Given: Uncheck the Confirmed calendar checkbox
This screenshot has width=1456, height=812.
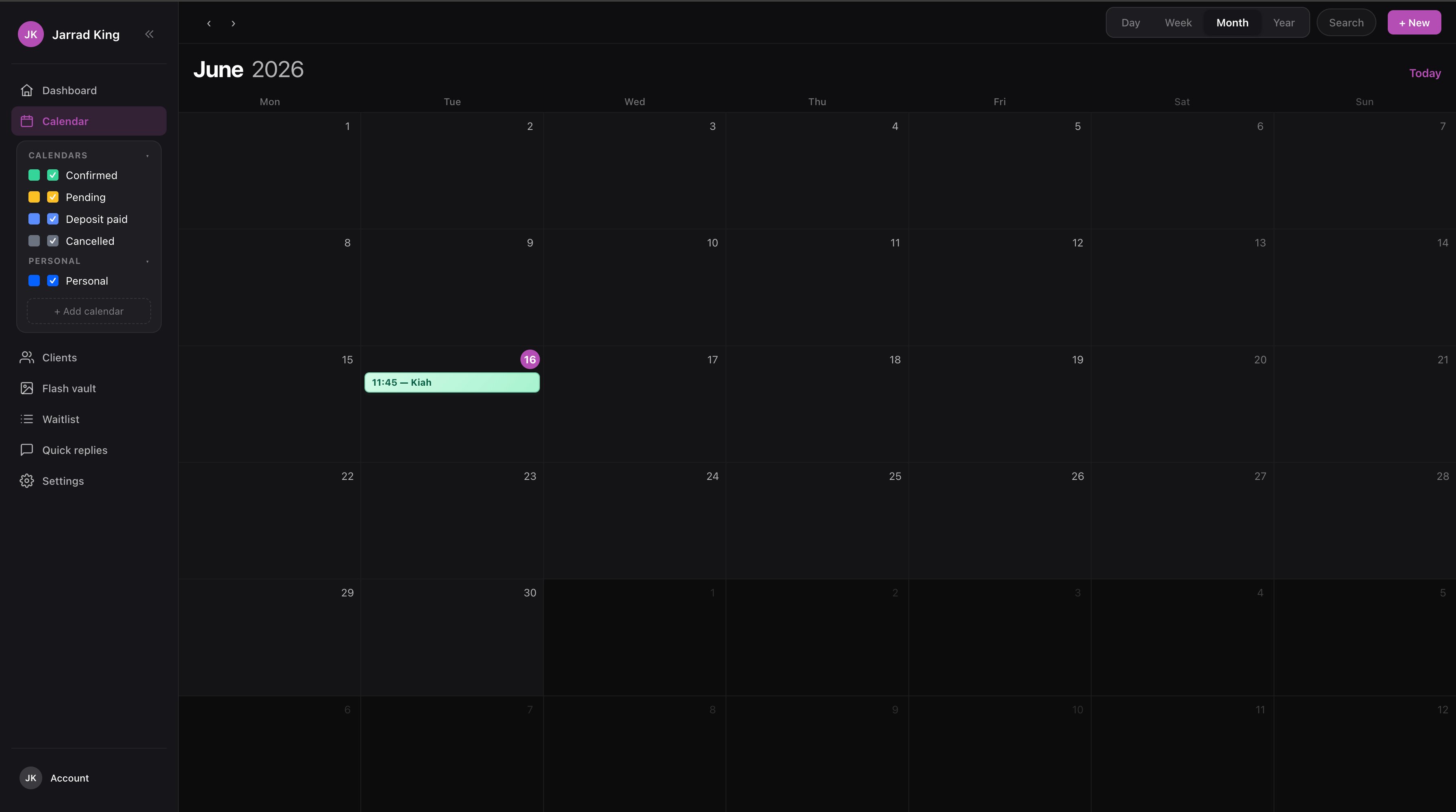Looking at the screenshot, I should pyautogui.click(x=52, y=175).
